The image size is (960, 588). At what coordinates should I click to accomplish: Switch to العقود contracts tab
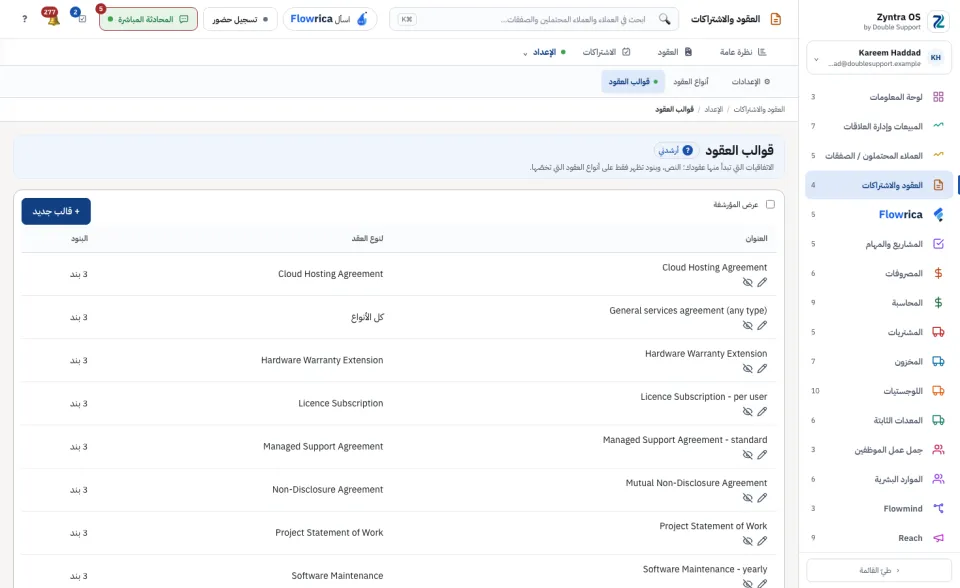[x=675, y=52]
